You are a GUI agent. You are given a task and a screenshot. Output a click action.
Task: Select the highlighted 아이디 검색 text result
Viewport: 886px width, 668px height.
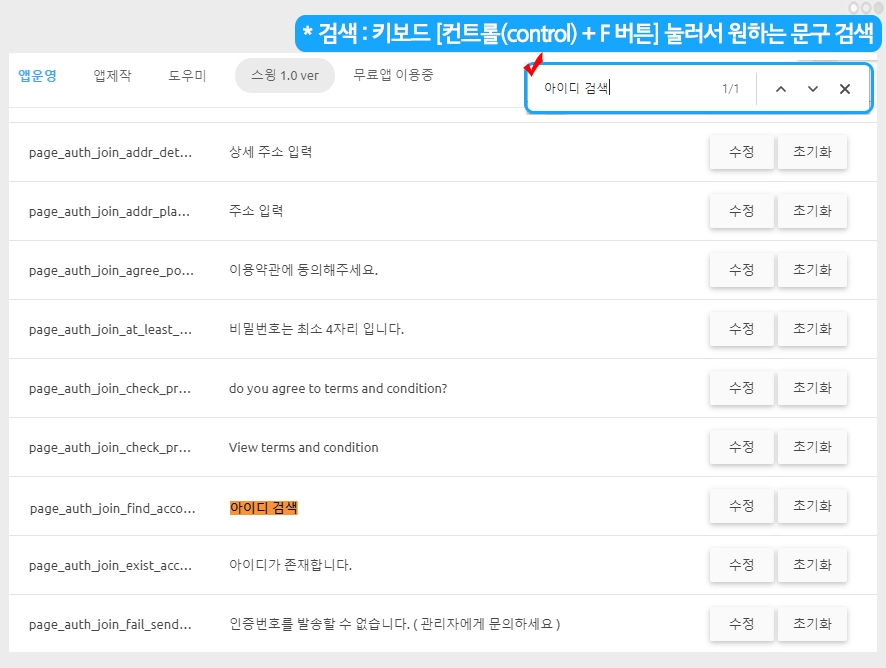coord(264,508)
